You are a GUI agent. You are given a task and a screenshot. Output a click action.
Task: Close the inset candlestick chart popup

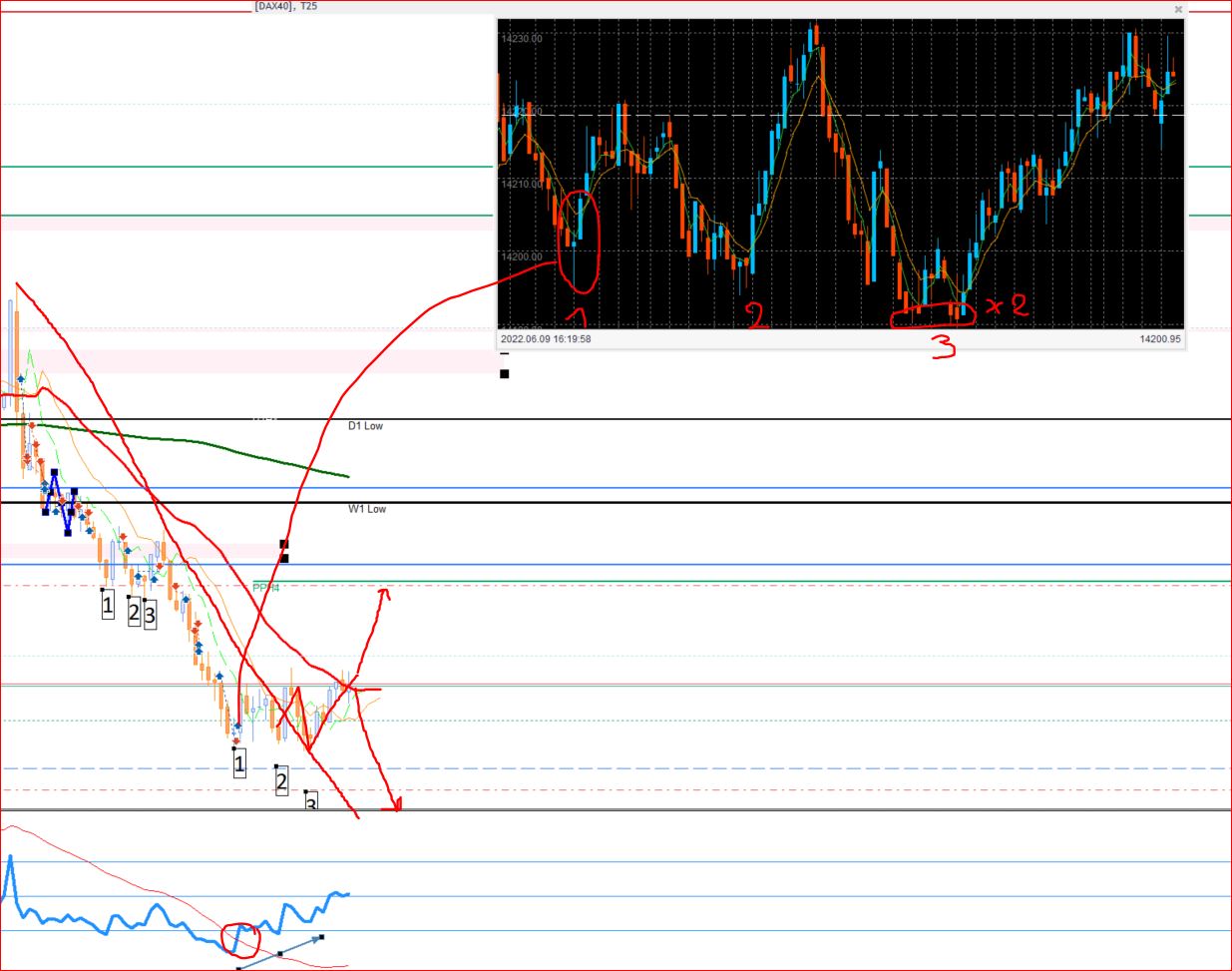point(1178,10)
